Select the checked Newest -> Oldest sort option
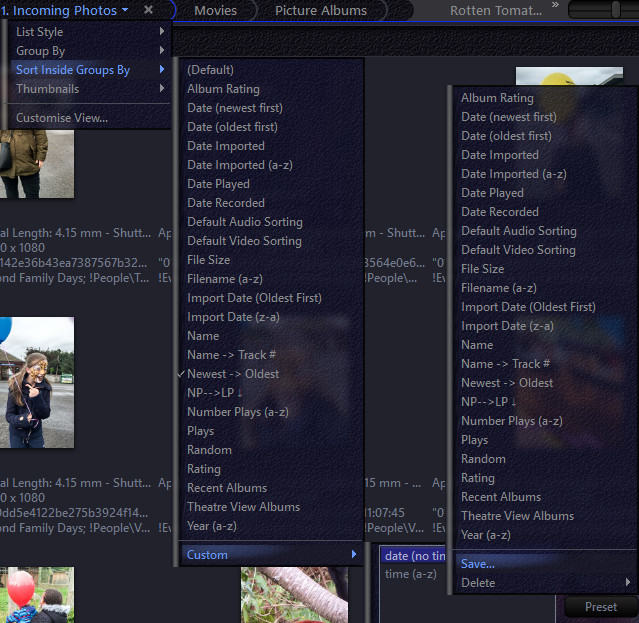Image resolution: width=639 pixels, height=623 pixels. [233, 374]
